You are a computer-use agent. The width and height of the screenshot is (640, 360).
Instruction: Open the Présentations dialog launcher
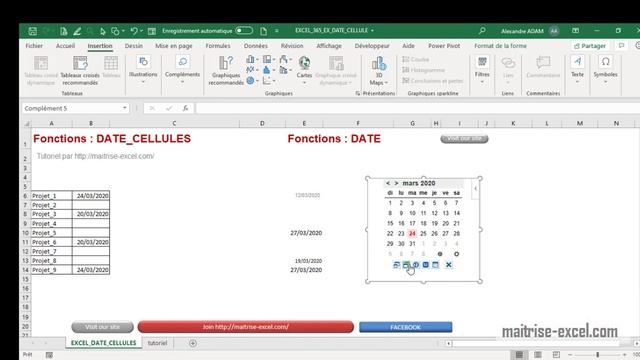tap(358, 93)
